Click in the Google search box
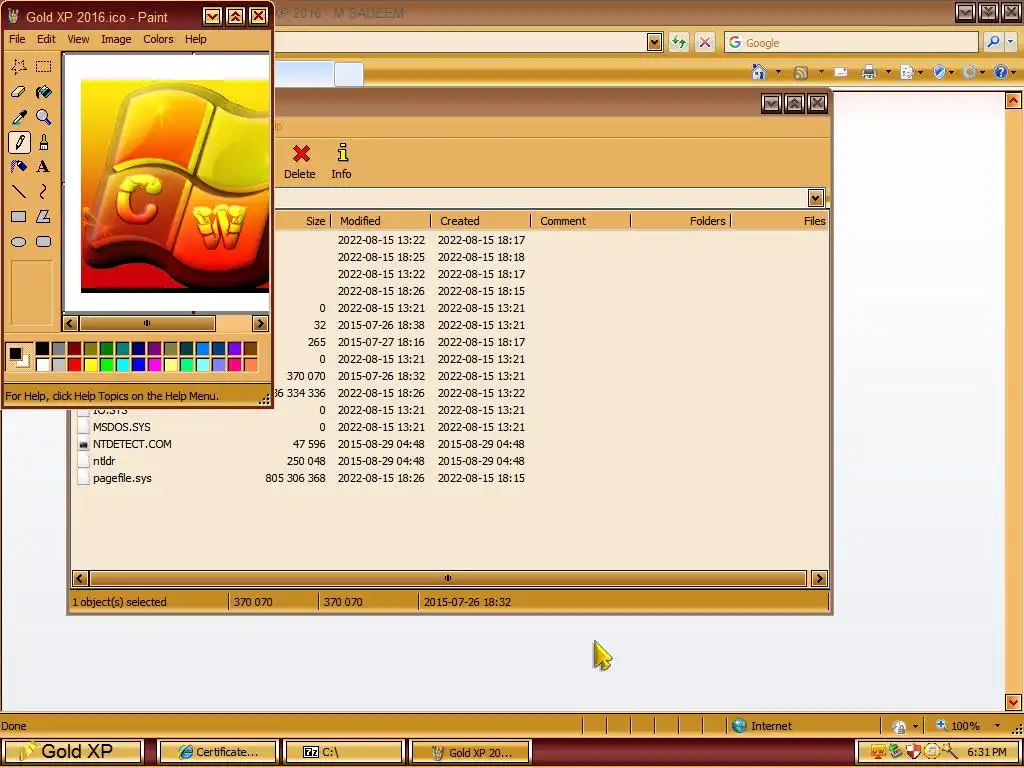 [x=850, y=42]
